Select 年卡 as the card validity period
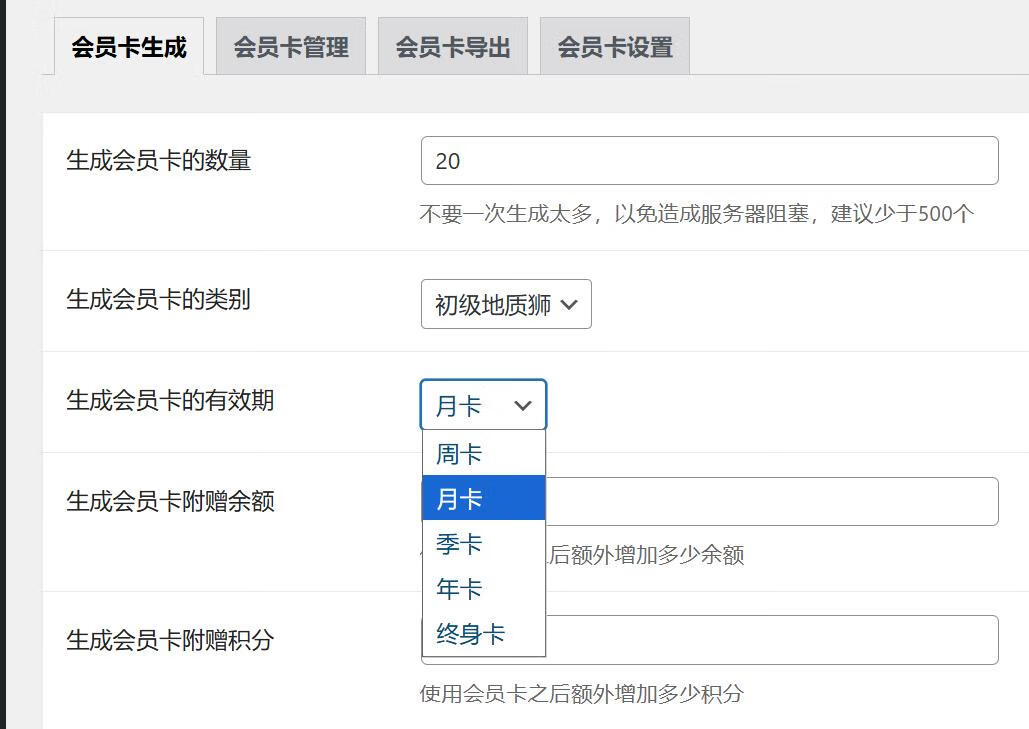Screen dimensions: 1029x729 [x=458, y=589]
